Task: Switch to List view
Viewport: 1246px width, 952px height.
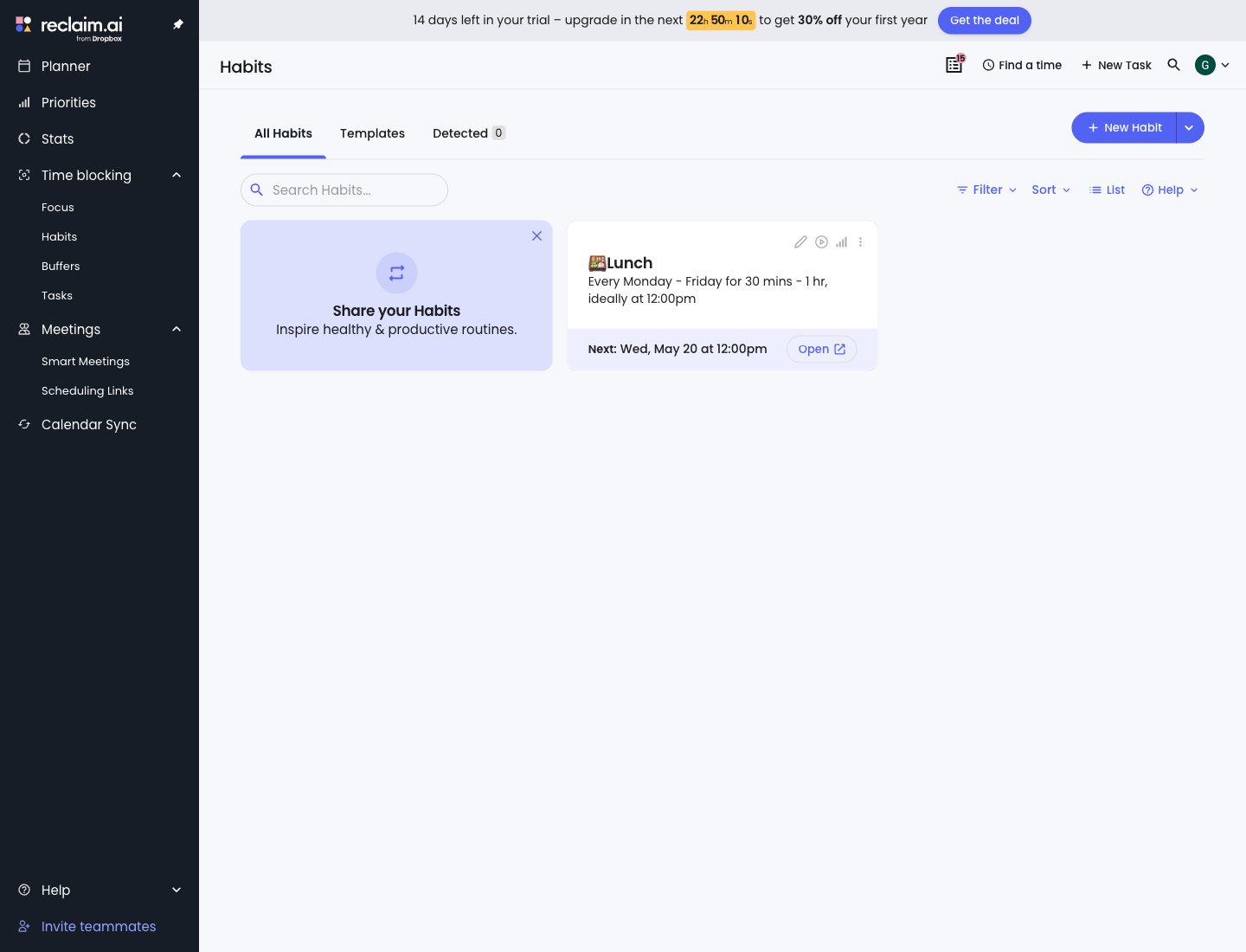Action: tap(1107, 190)
